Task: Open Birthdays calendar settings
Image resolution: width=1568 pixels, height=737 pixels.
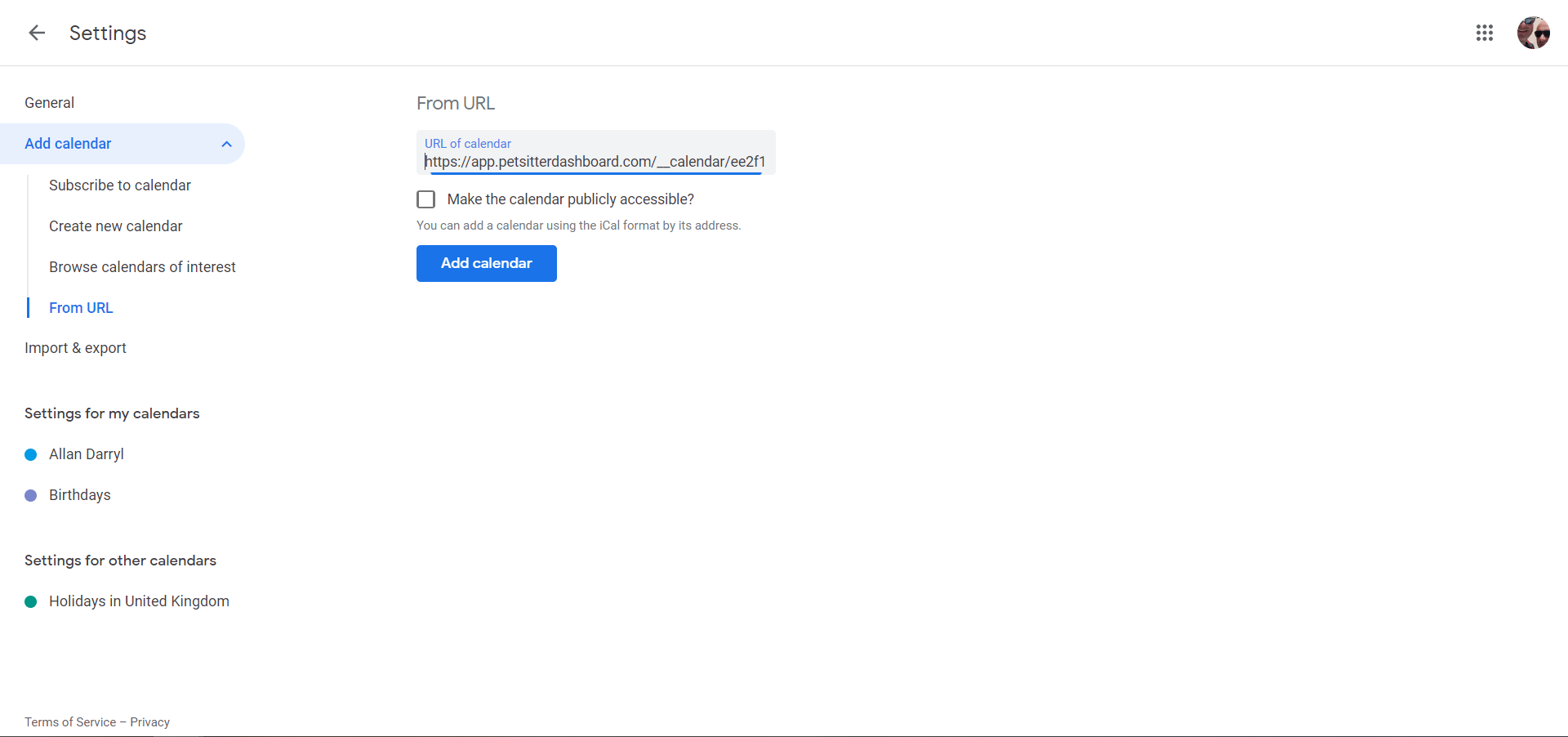Action: tap(80, 495)
